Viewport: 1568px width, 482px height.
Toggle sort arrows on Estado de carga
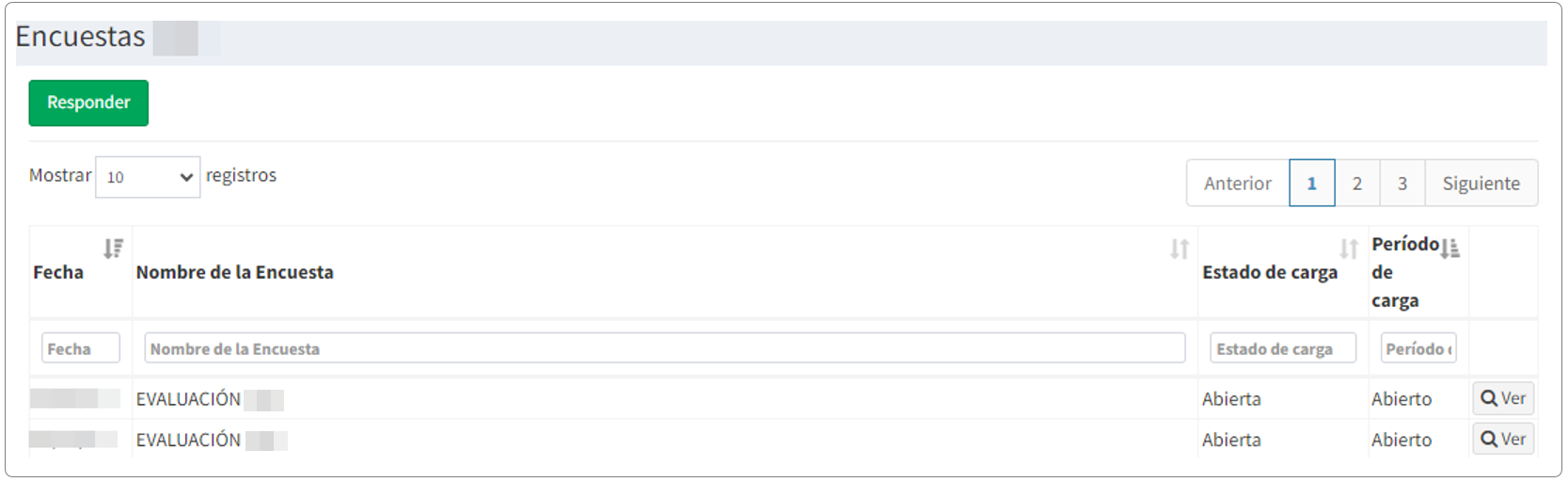tap(1349, 249)
